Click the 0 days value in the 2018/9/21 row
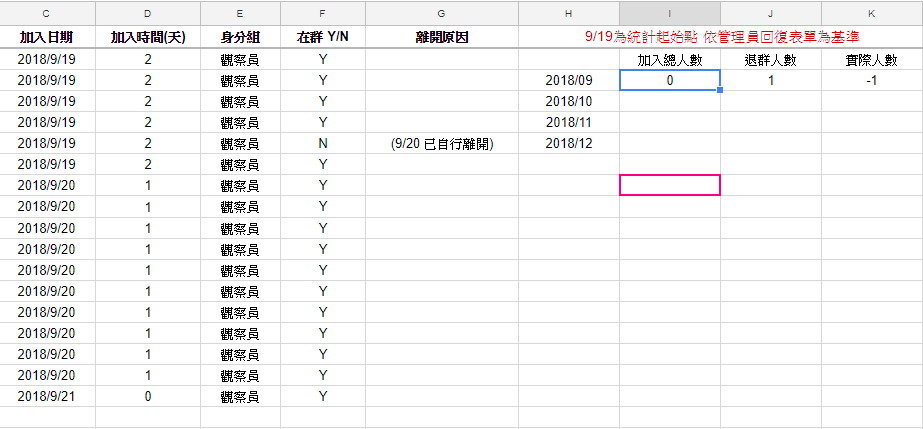Screen dimensions: 923x429 click(148, 397)
